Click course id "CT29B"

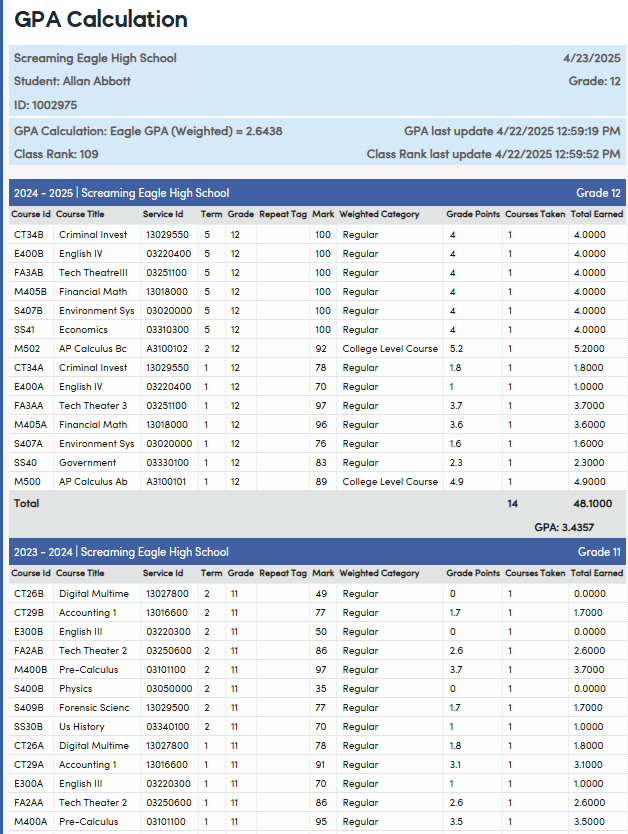[29, 613]
